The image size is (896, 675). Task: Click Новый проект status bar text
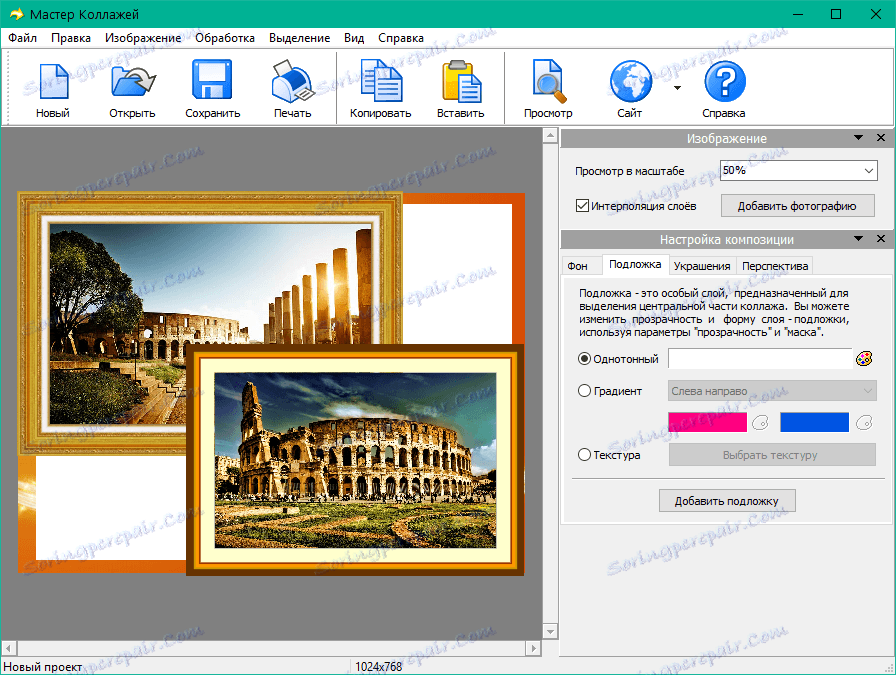click(43, 666)
